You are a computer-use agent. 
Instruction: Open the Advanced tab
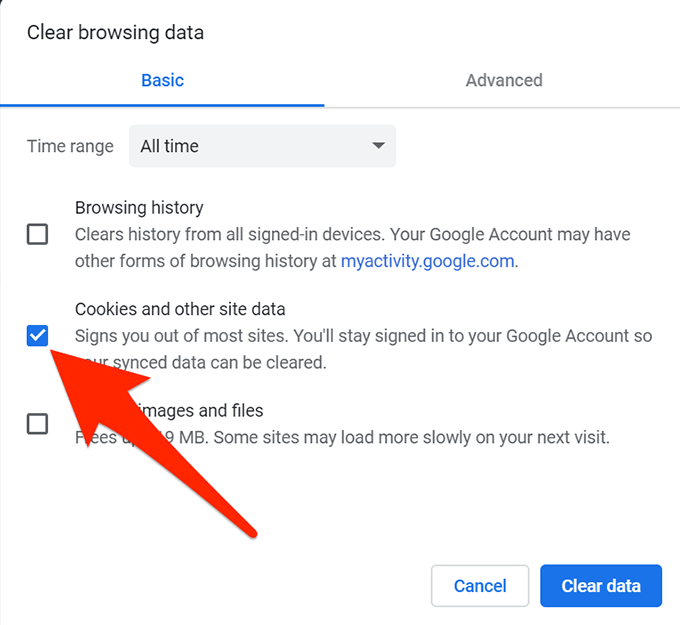click(504, 81)
